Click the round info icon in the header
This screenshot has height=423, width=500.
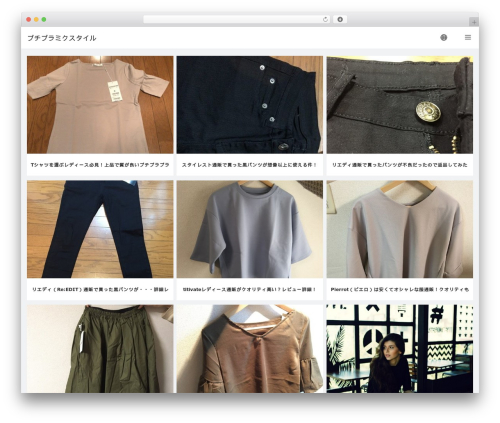click(443, 38)
